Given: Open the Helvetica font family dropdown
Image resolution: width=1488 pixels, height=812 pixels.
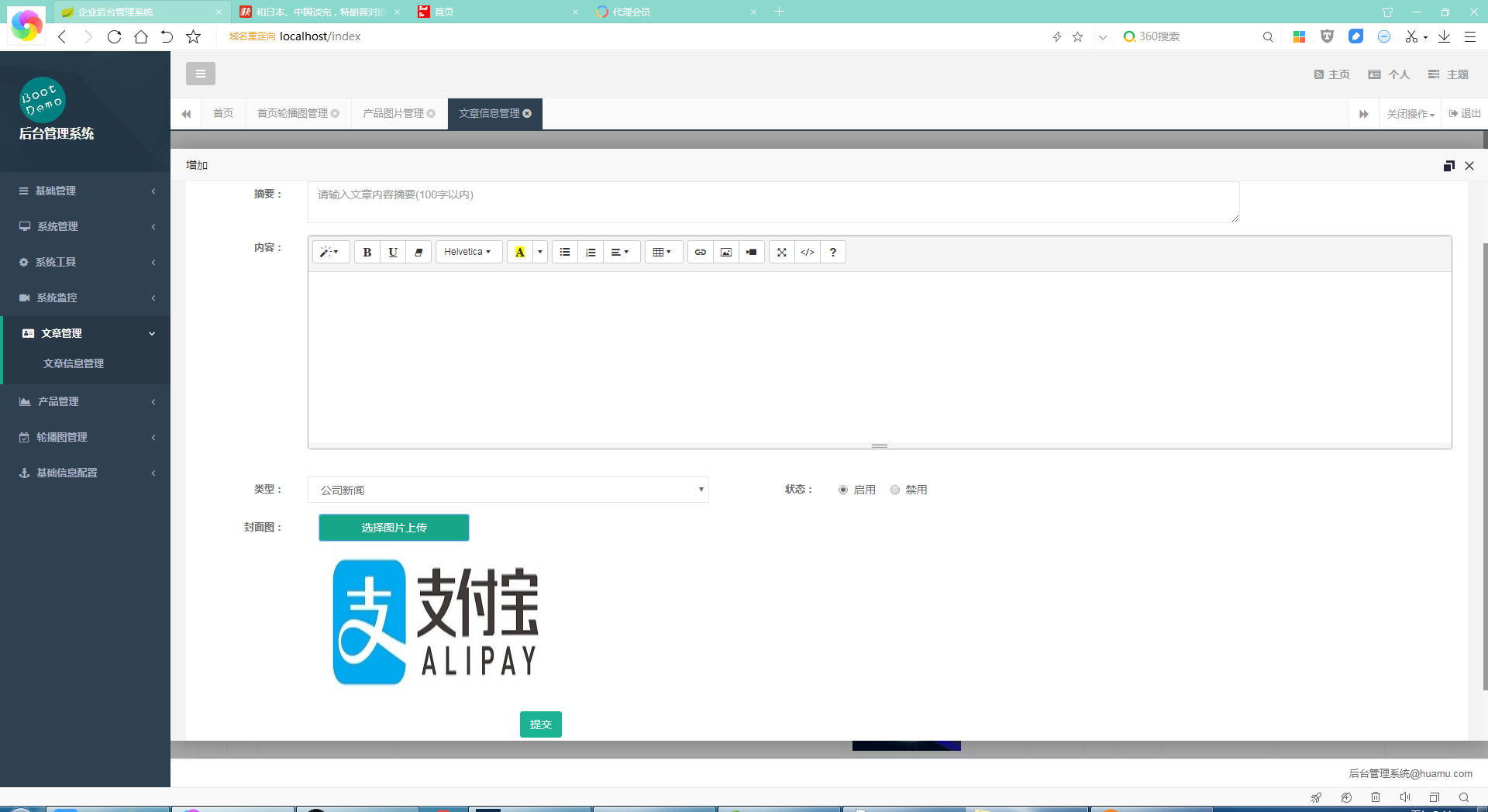Looking at the screenshot, I should (x=468, y=252).
